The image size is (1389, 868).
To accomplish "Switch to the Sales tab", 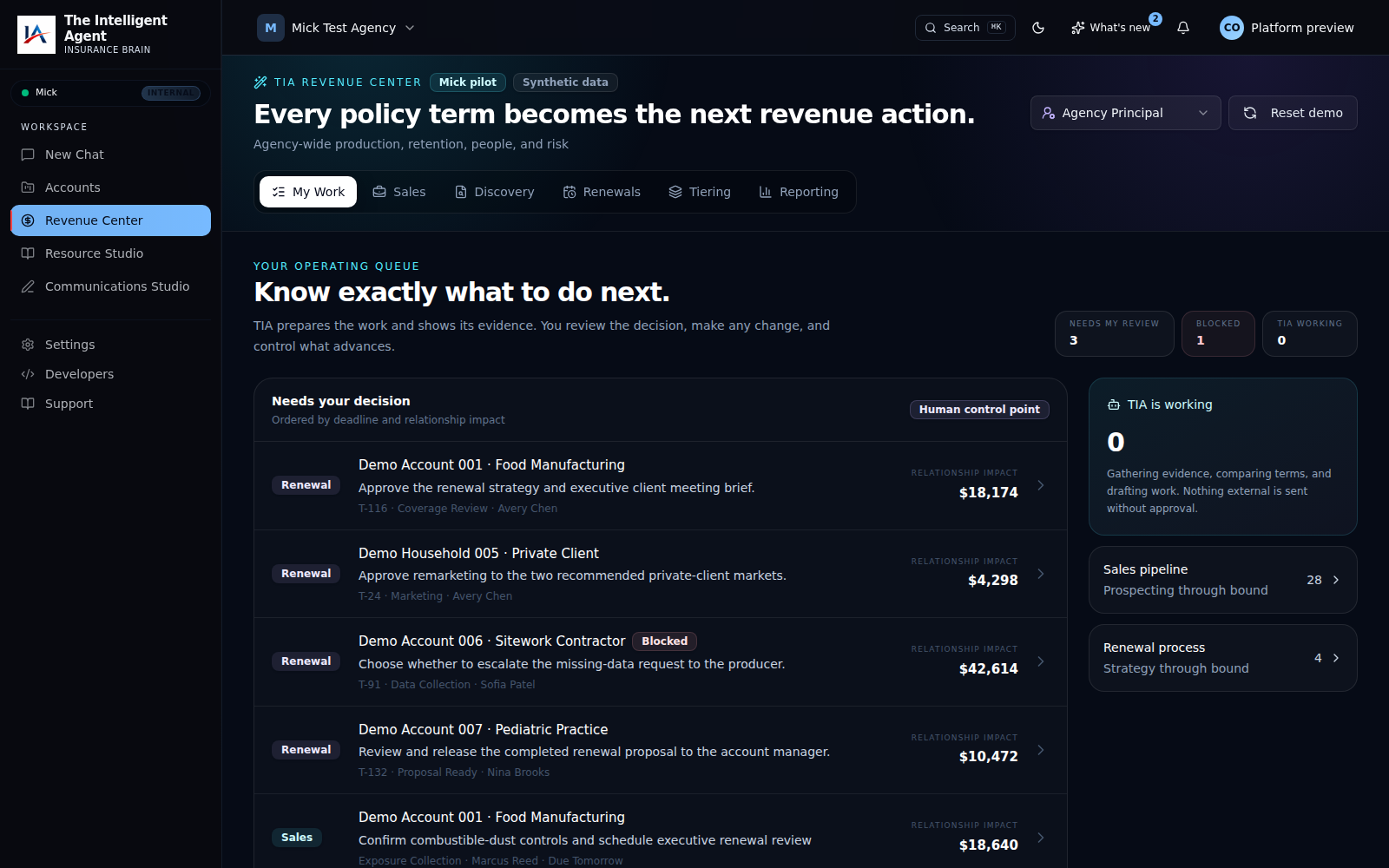I will pos(399,192).
